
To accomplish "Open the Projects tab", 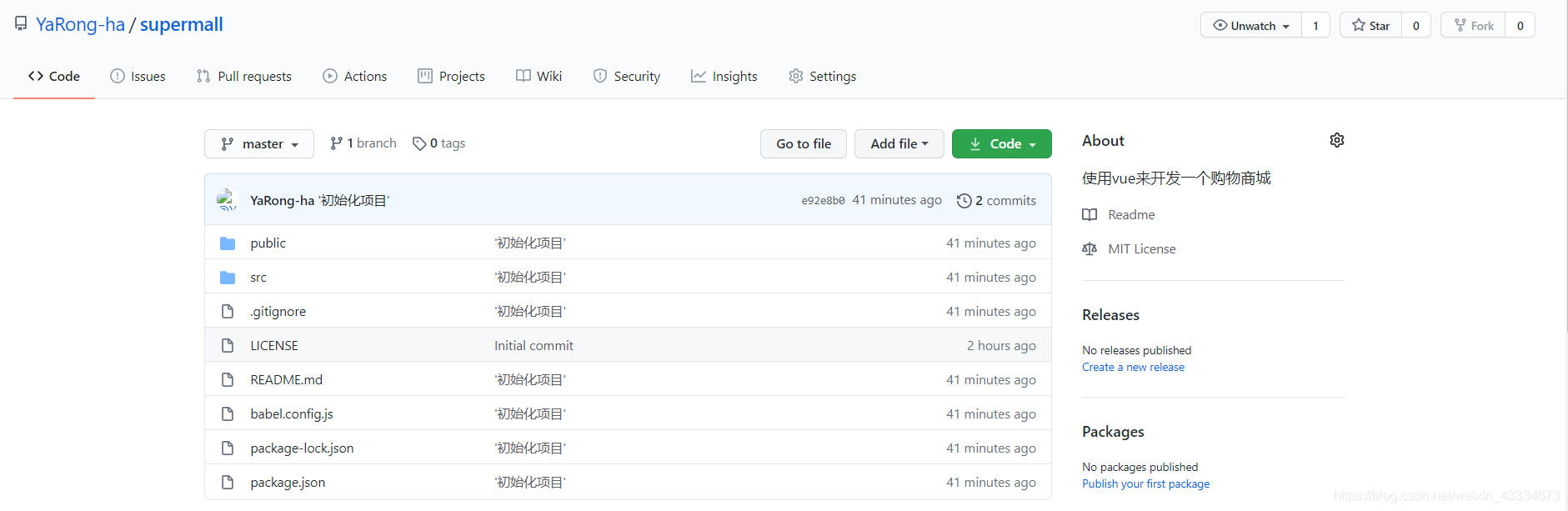I will pyautogui.click(x=451, y=76).
